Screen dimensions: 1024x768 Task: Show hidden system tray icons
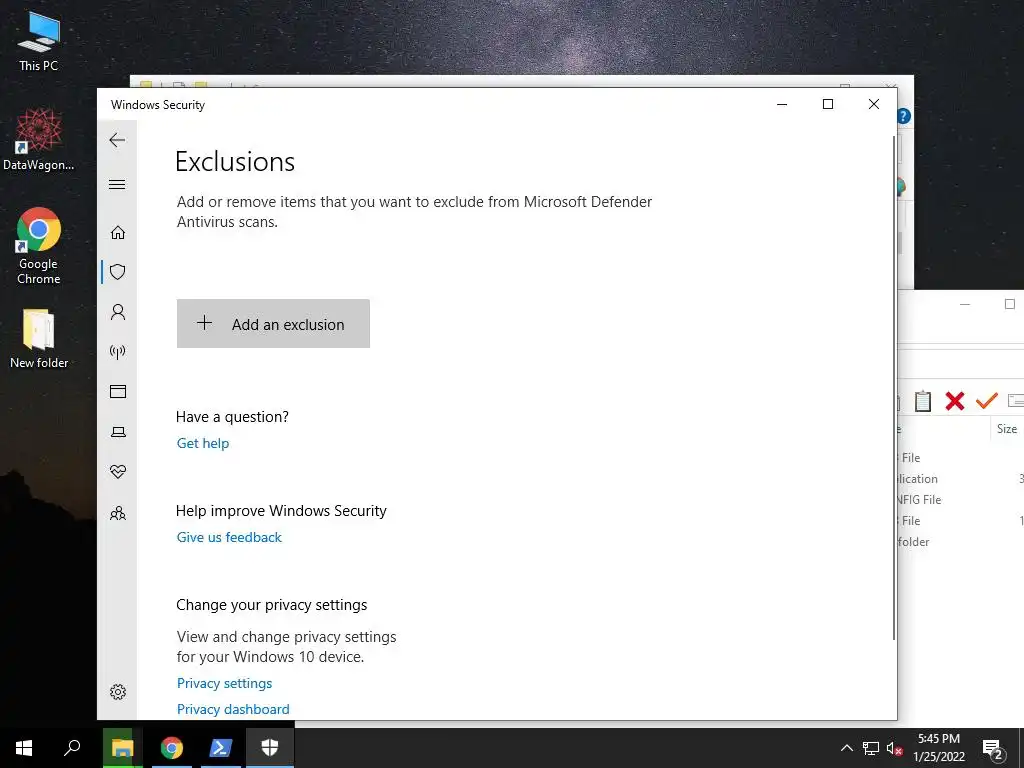click(846, 748)
